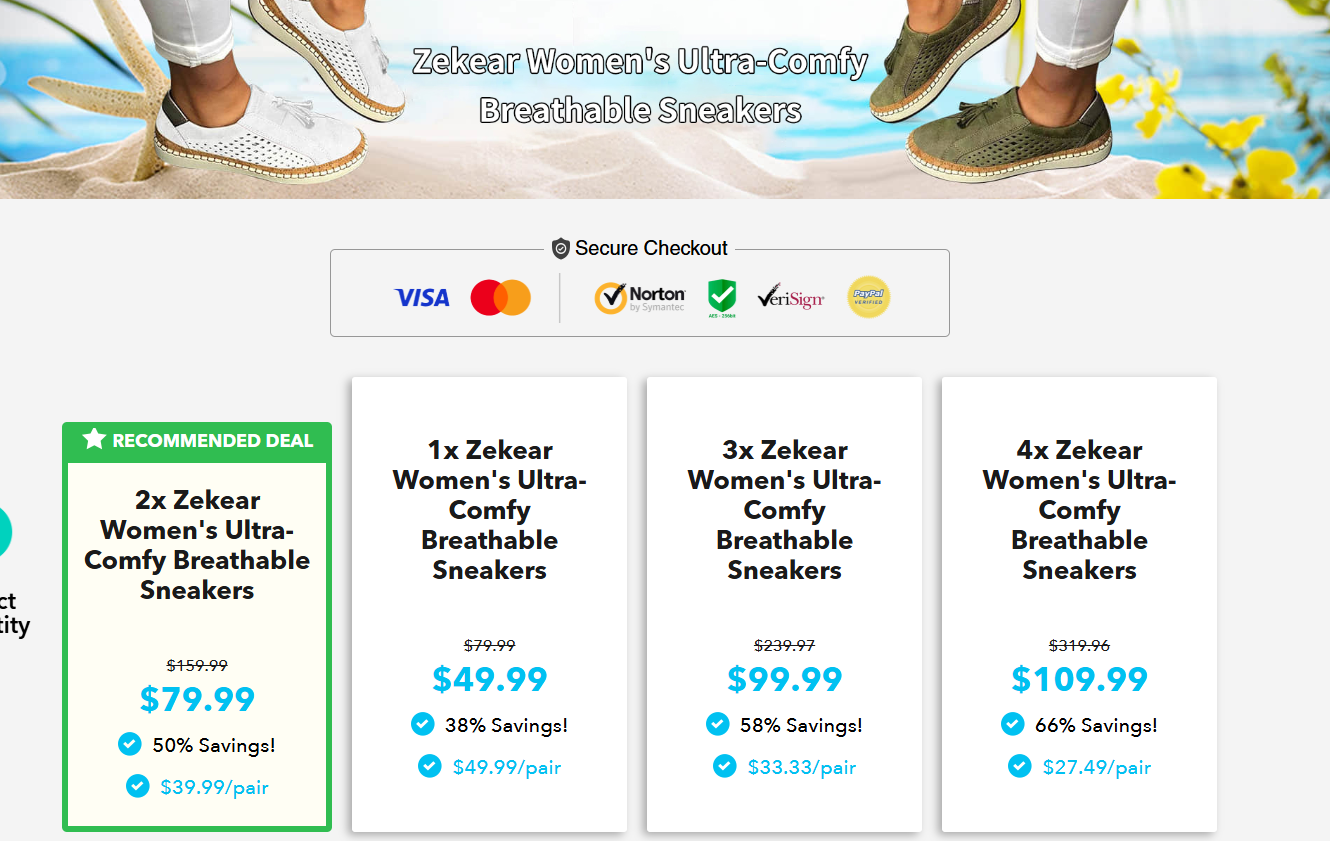
Task: Click the checkmark beside 38% Savings
Action: click(x=423, y=724)
